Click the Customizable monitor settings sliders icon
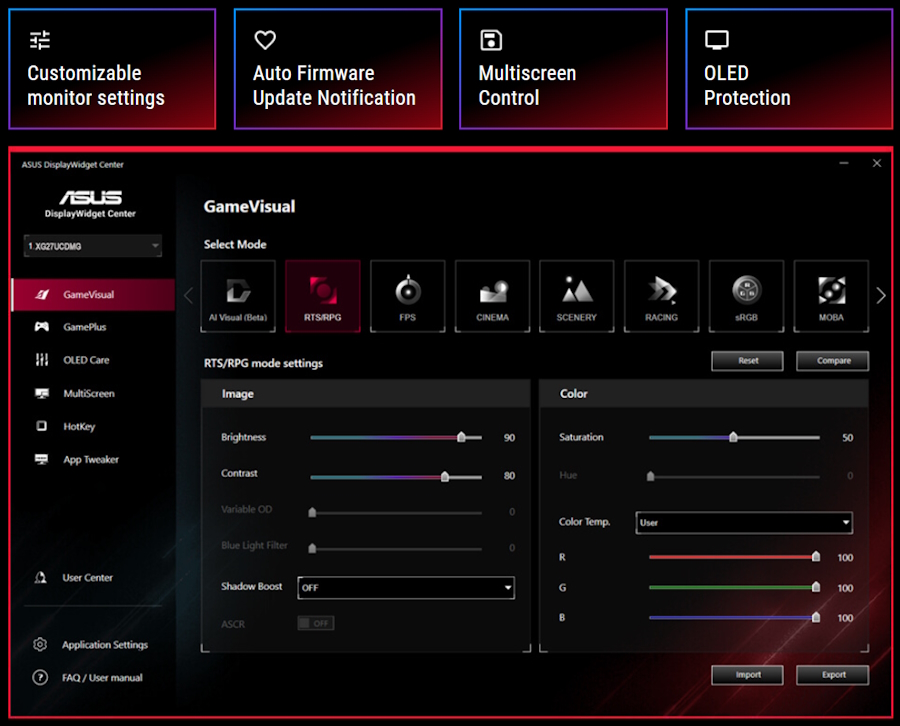The image size is (900, 726). click(40, 40)
